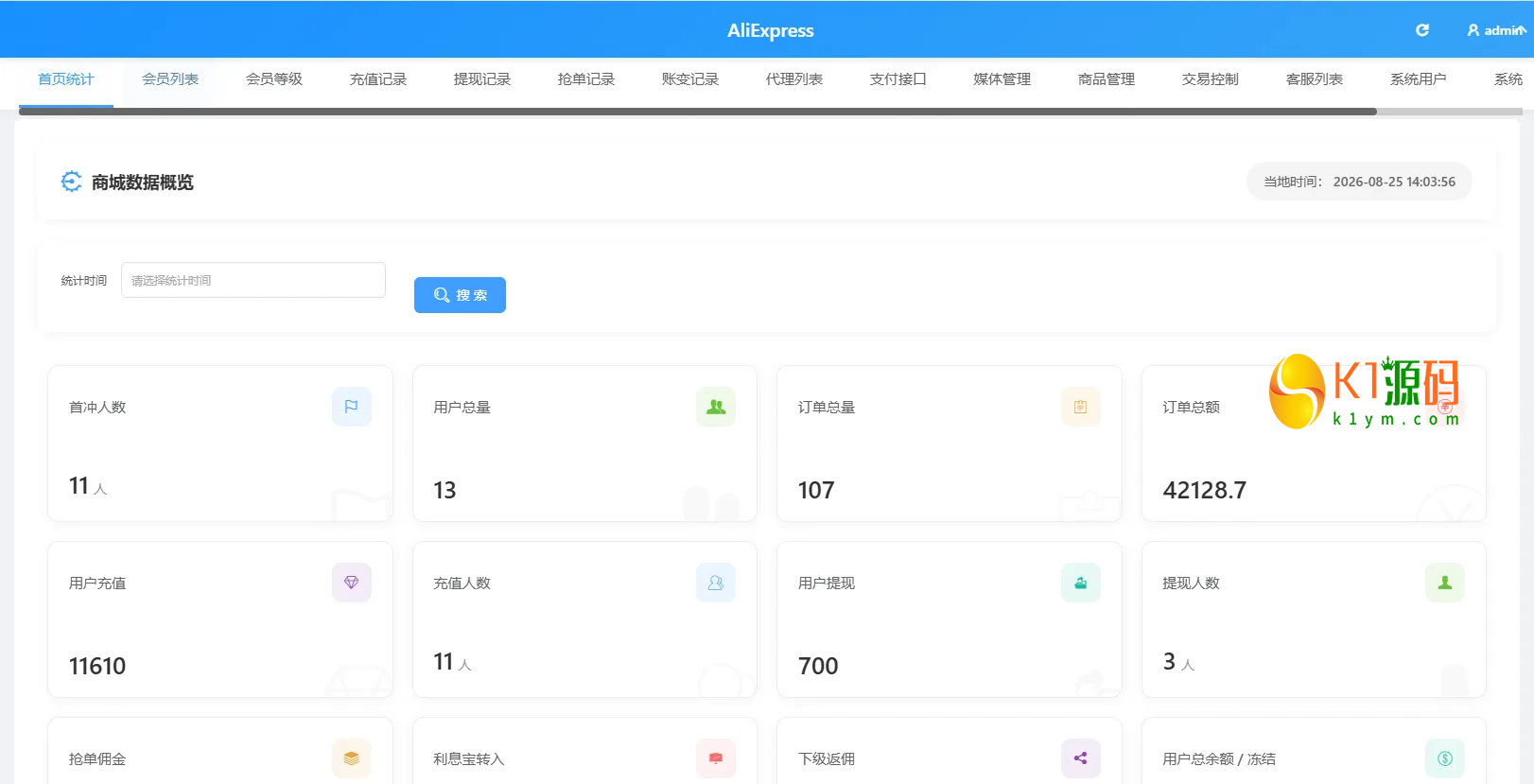The height and width of the screenshot is (784, 1534).
Task: Open the 交易控制 tab
Action: coord(1211,79)
